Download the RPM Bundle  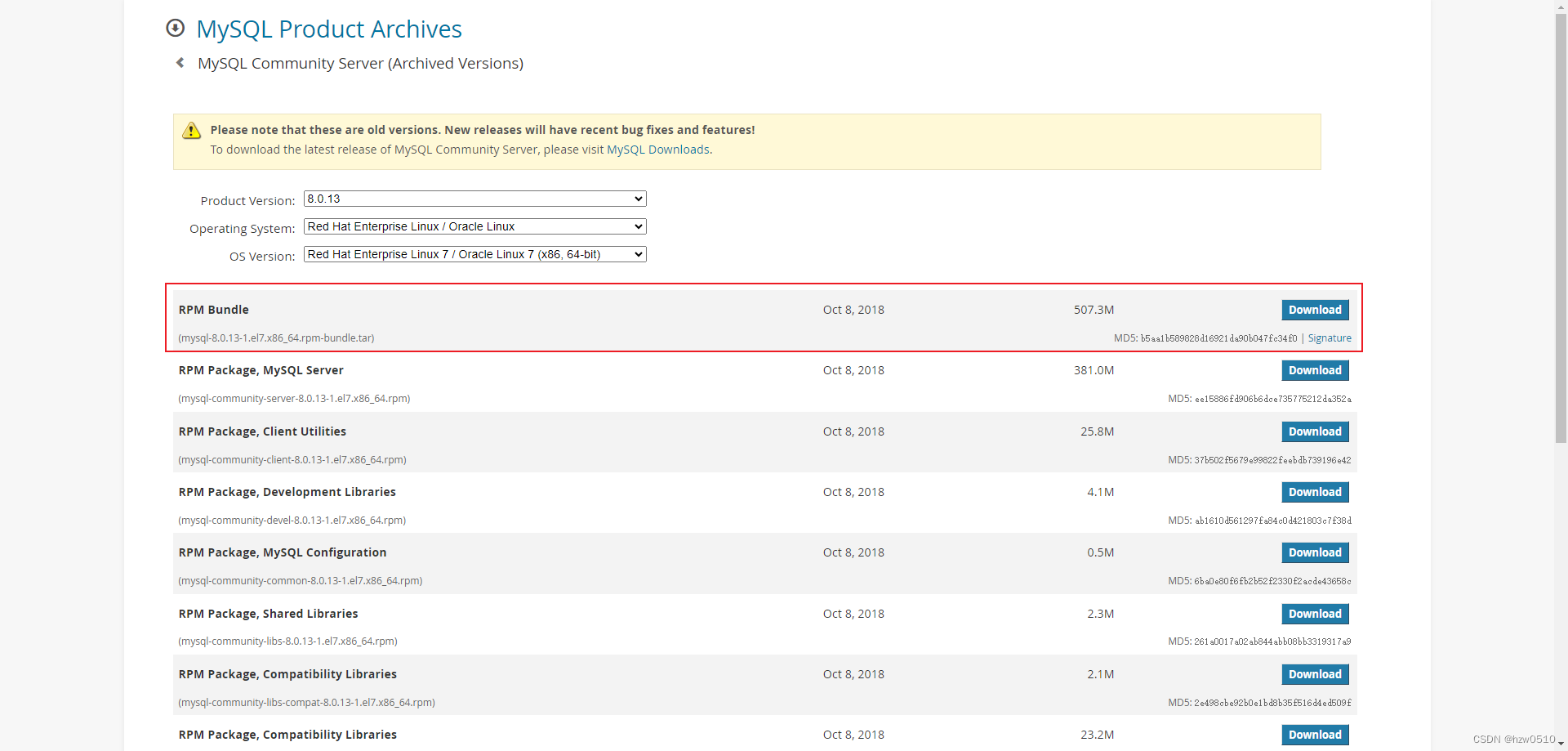tap(1315, 310)
